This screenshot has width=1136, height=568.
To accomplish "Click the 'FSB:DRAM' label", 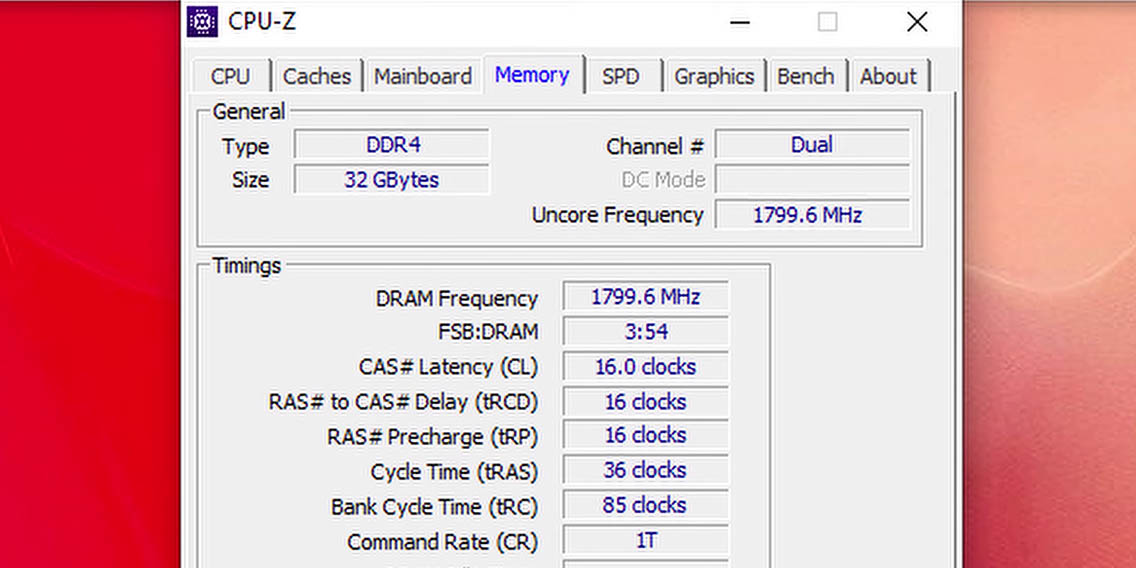I will [488, 332].
